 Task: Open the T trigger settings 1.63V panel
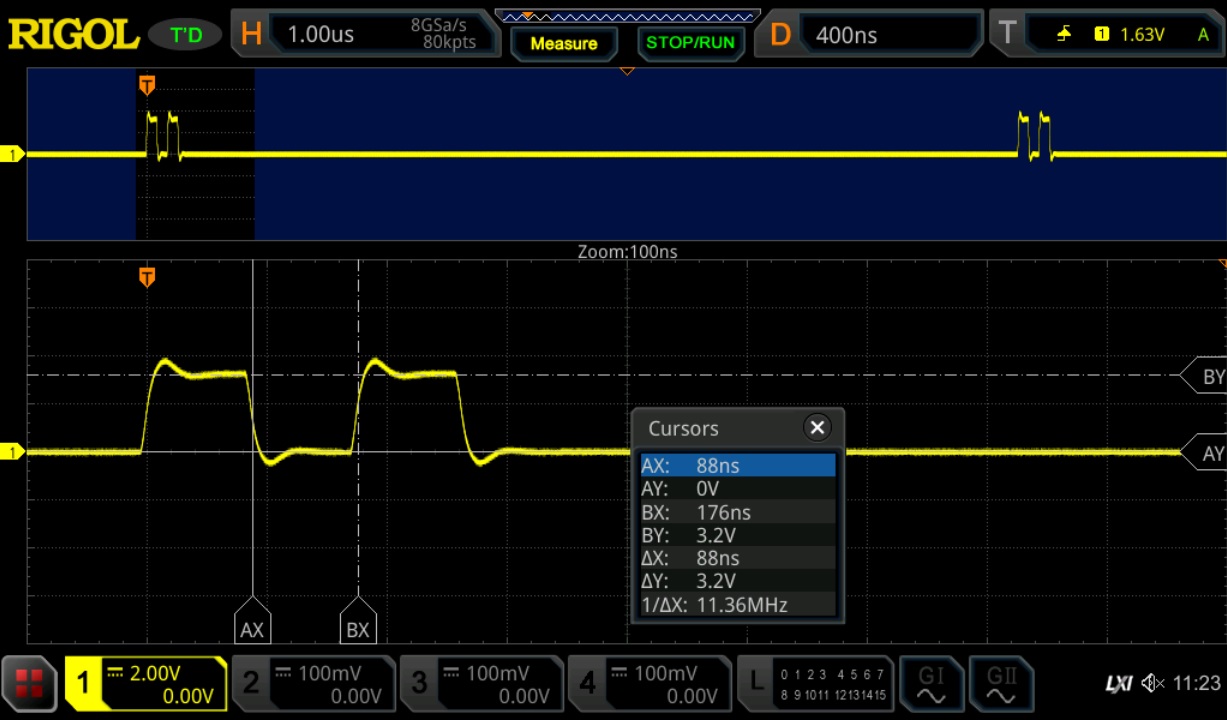click(1107, 34)
